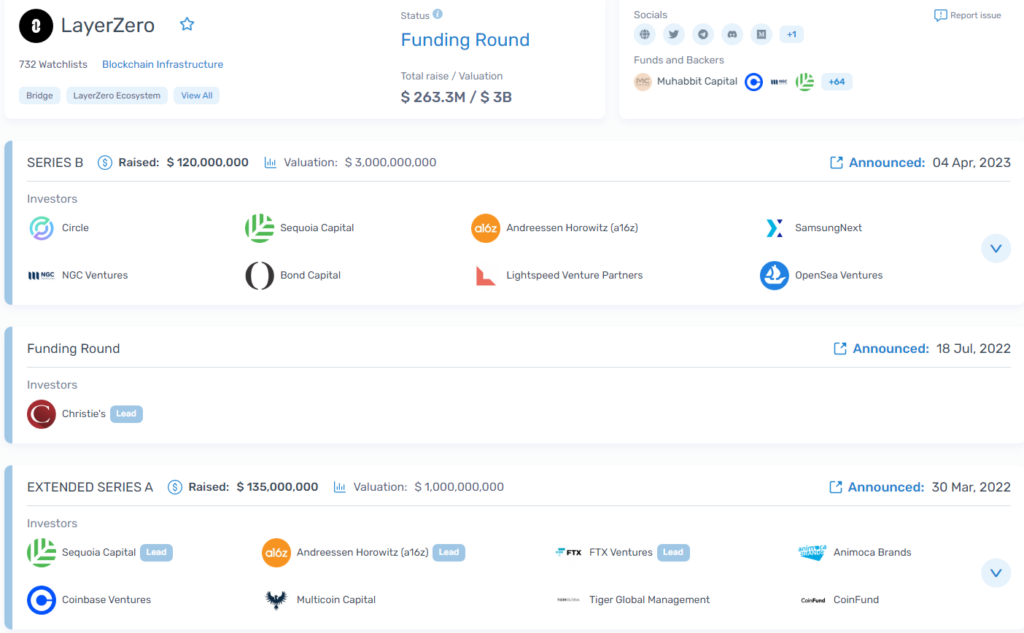The width and height of the screenshot is (1024, 633).
Task: Expand the Extended Series A investors list
Action: click(996, 573)
